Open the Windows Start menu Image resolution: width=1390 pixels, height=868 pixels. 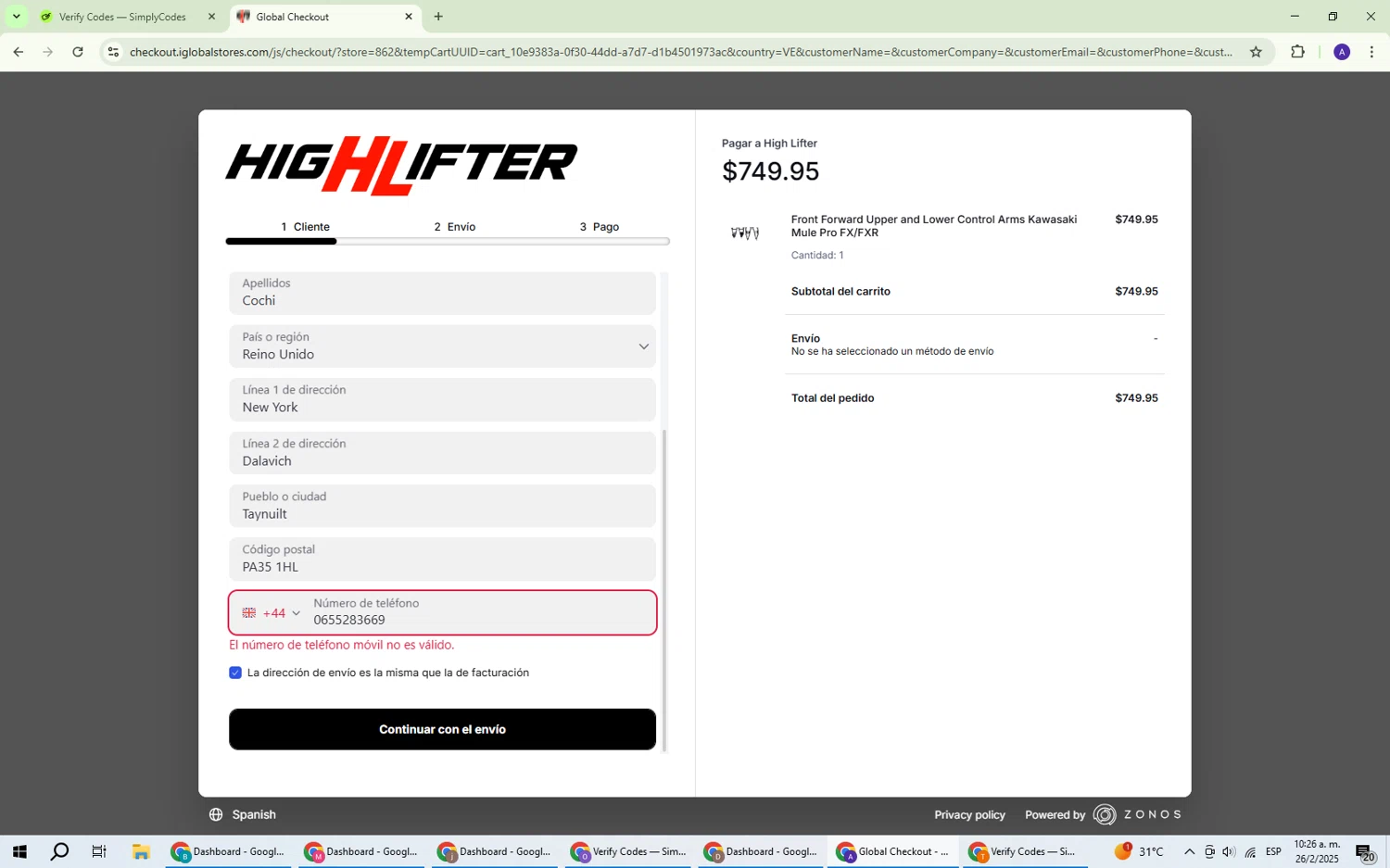tap(19, 852)
